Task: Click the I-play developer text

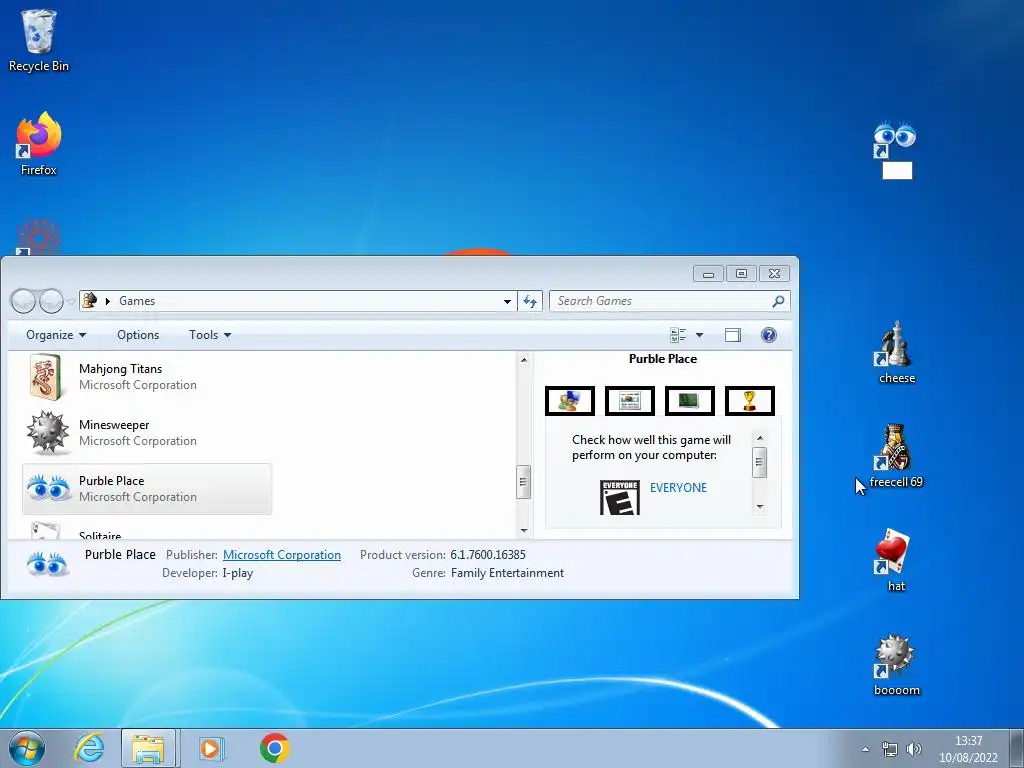Action: (x=238, y=573)
